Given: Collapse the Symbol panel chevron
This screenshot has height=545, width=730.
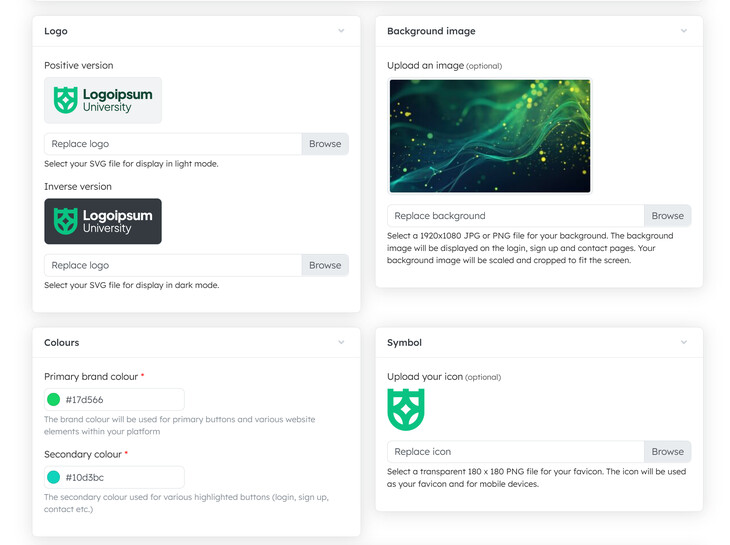Looking at the screenshot, I should pyautogui.click(x=684, y=342).
